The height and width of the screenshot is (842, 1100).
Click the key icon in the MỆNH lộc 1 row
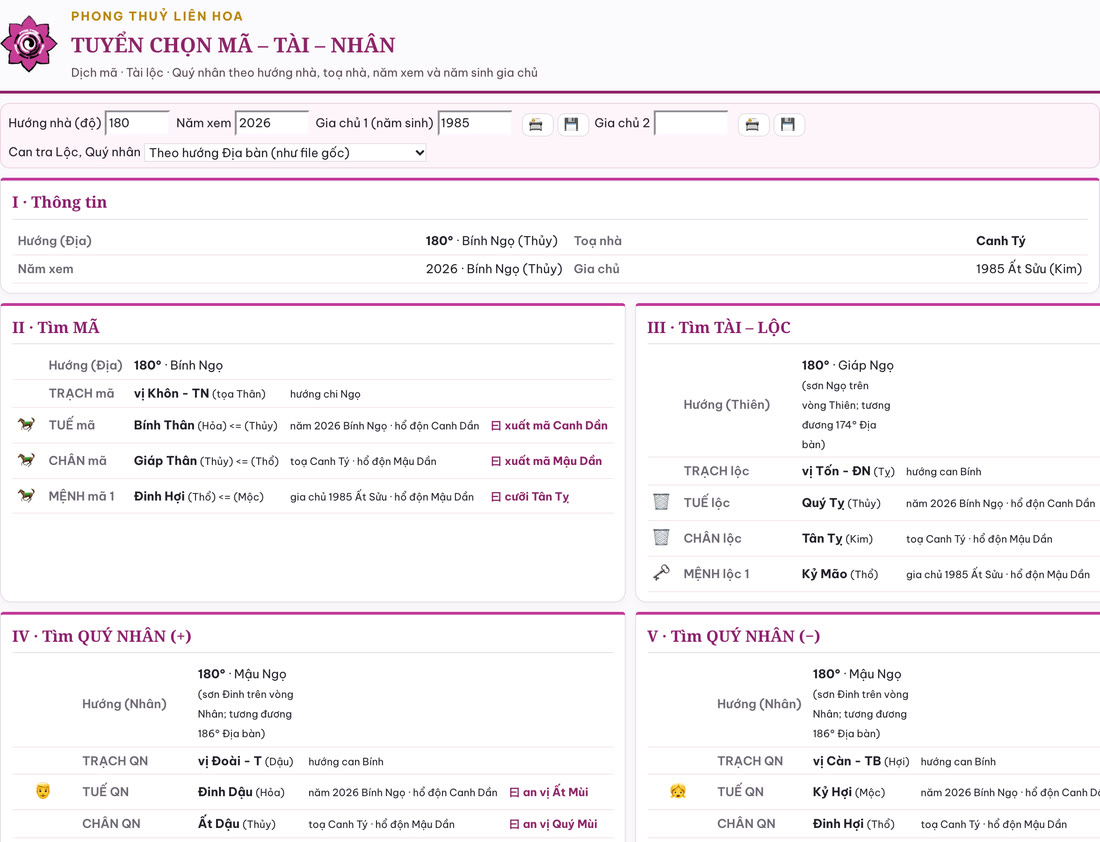(661, 573)
